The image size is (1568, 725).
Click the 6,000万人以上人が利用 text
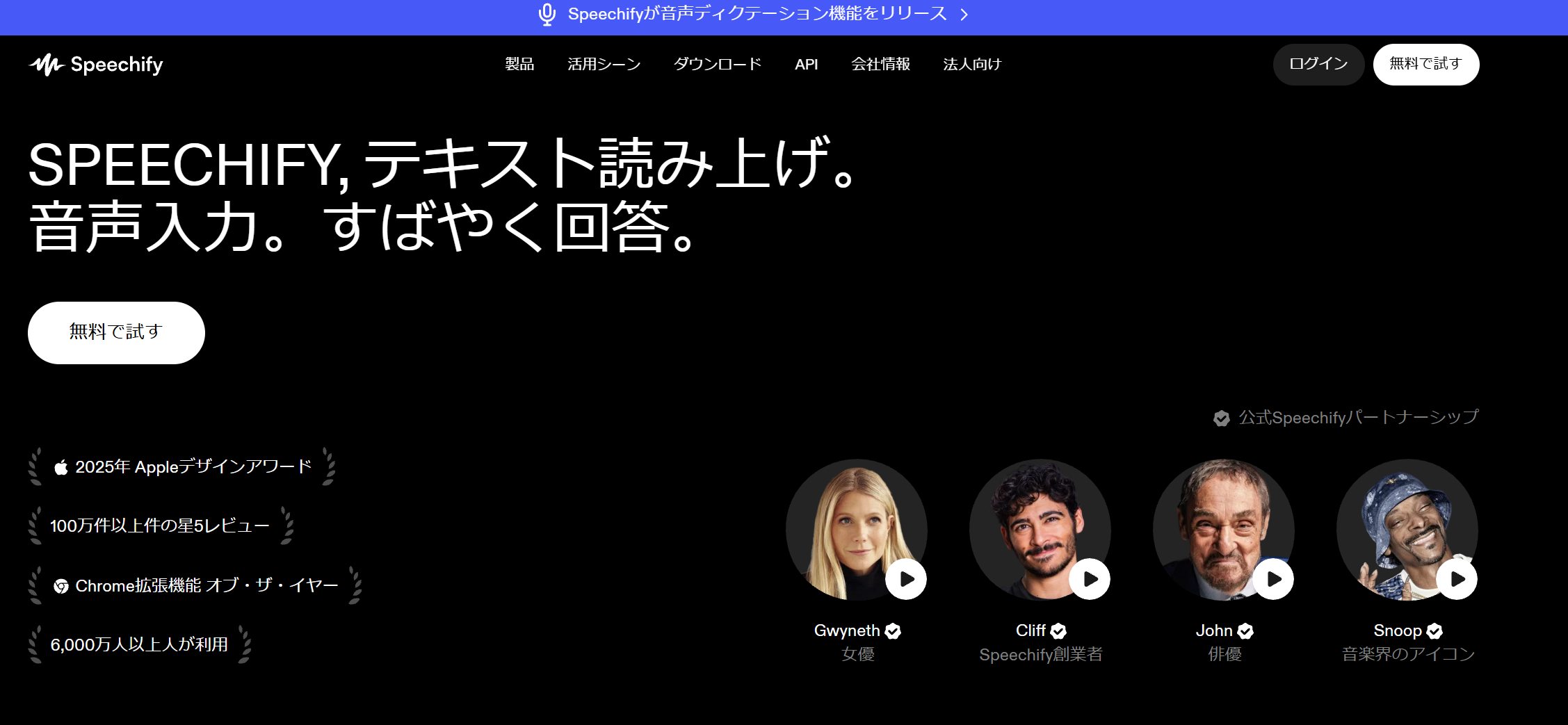[x=139, y=645]
